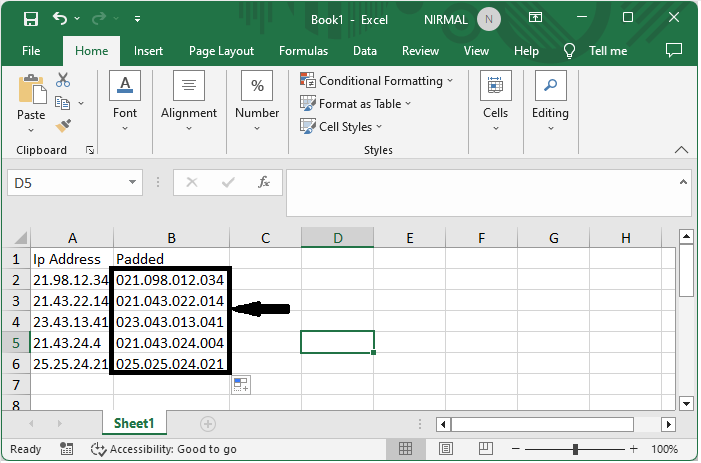This screenshot has width=701, height=463.
Task: Click the Cut scissors icon
Action: pyautogui.click(x=63, y=80)
